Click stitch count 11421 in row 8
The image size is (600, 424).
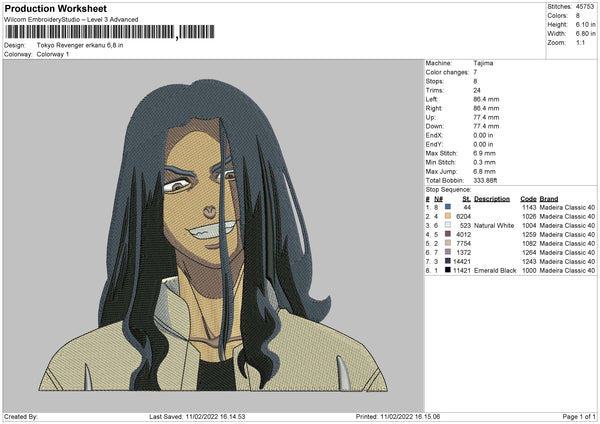click(462, 271)
